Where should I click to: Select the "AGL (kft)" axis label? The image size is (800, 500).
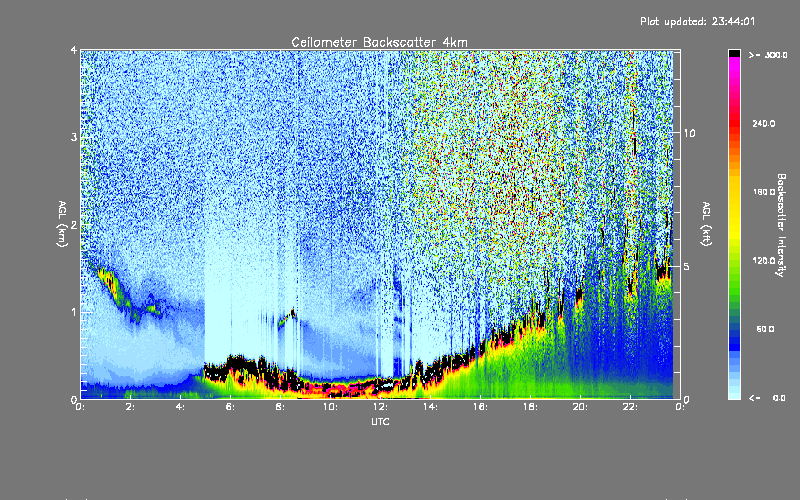tap(706, 223)
